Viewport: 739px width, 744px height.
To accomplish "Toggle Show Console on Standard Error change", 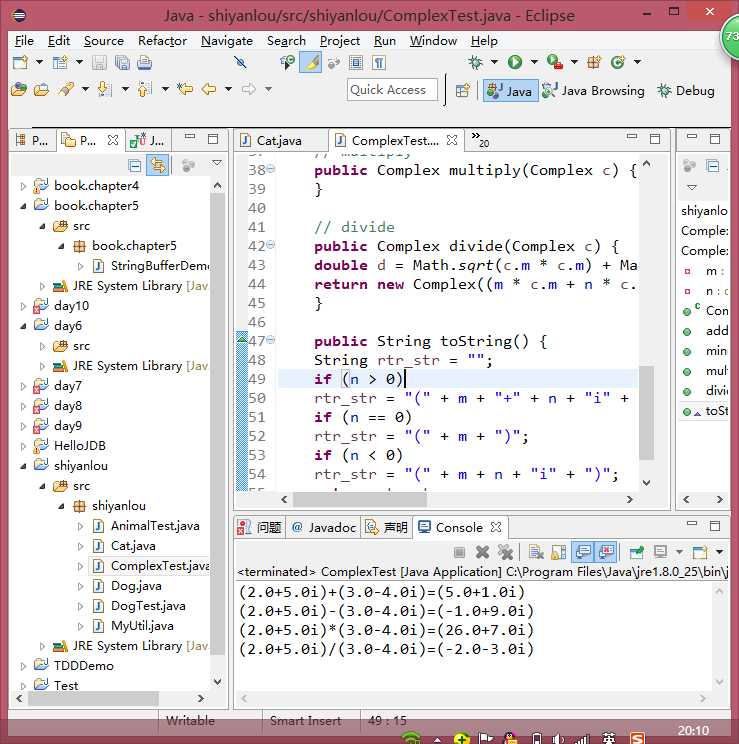I will click(606, 552).
